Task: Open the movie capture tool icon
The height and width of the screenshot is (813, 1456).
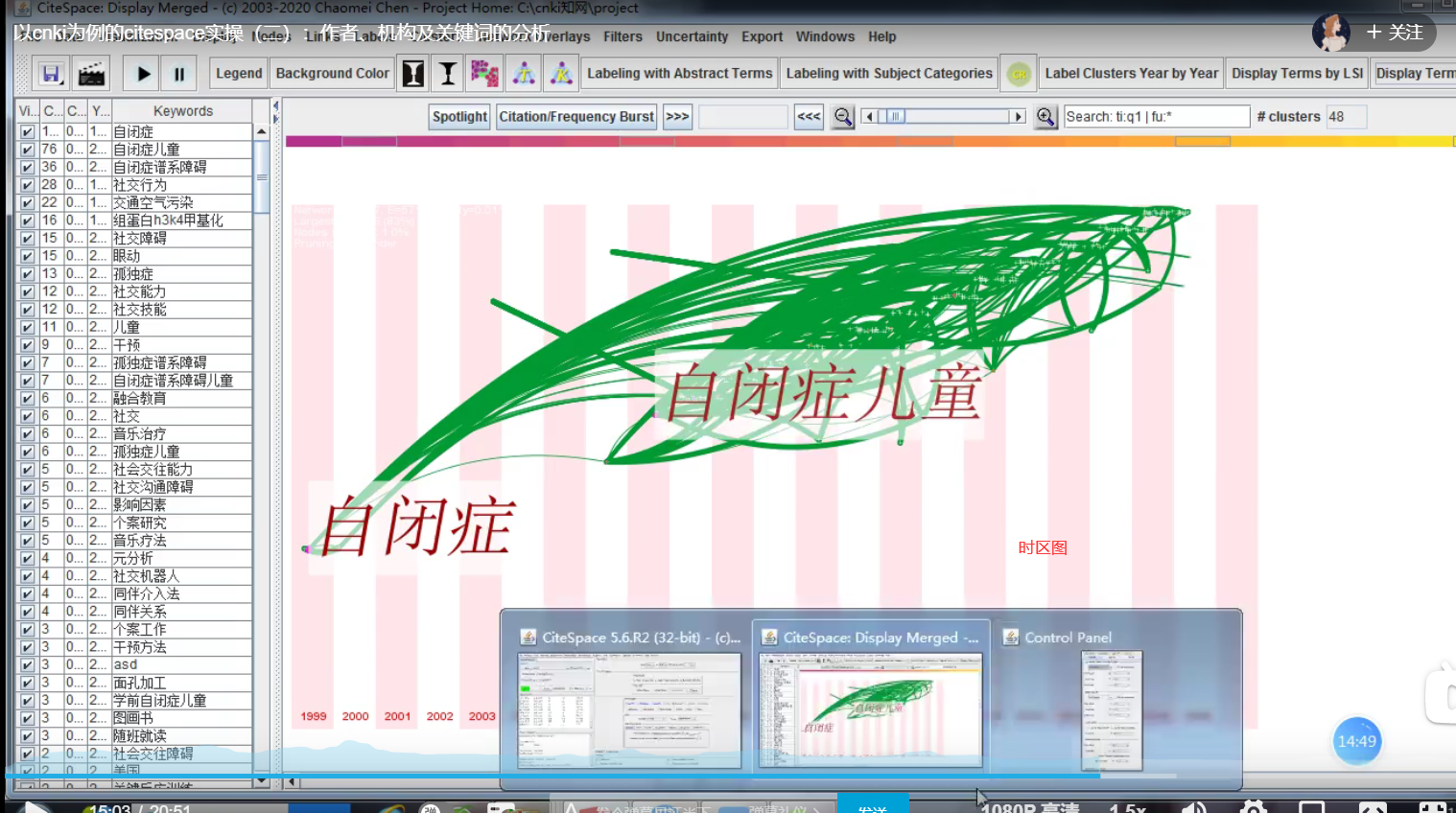Action: (91, 74)
